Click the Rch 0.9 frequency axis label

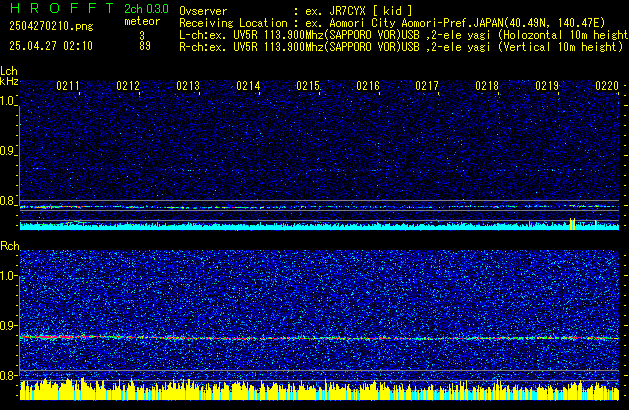(7, 325)
